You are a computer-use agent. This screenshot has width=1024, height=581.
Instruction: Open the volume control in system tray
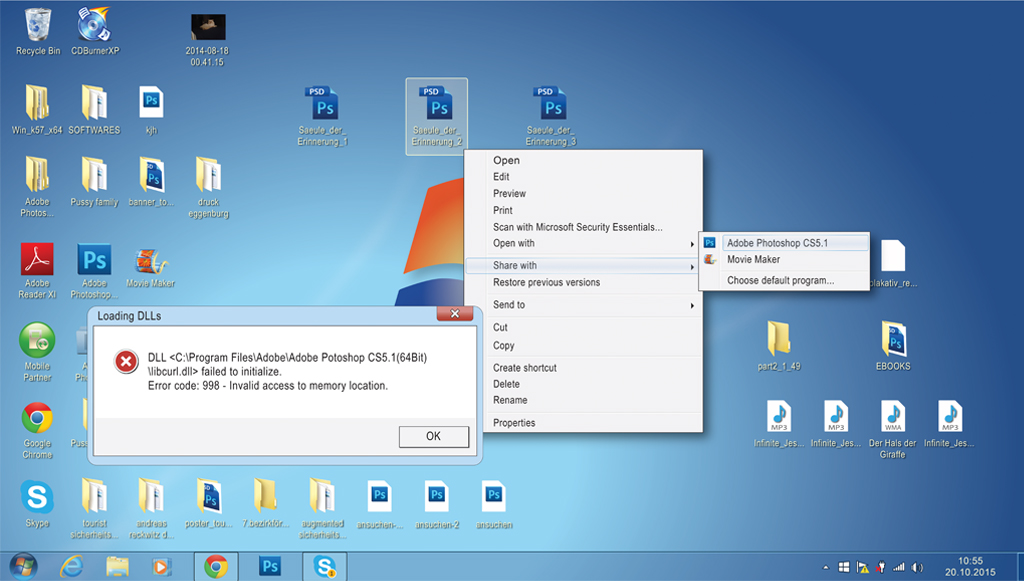tap(918, 567)
